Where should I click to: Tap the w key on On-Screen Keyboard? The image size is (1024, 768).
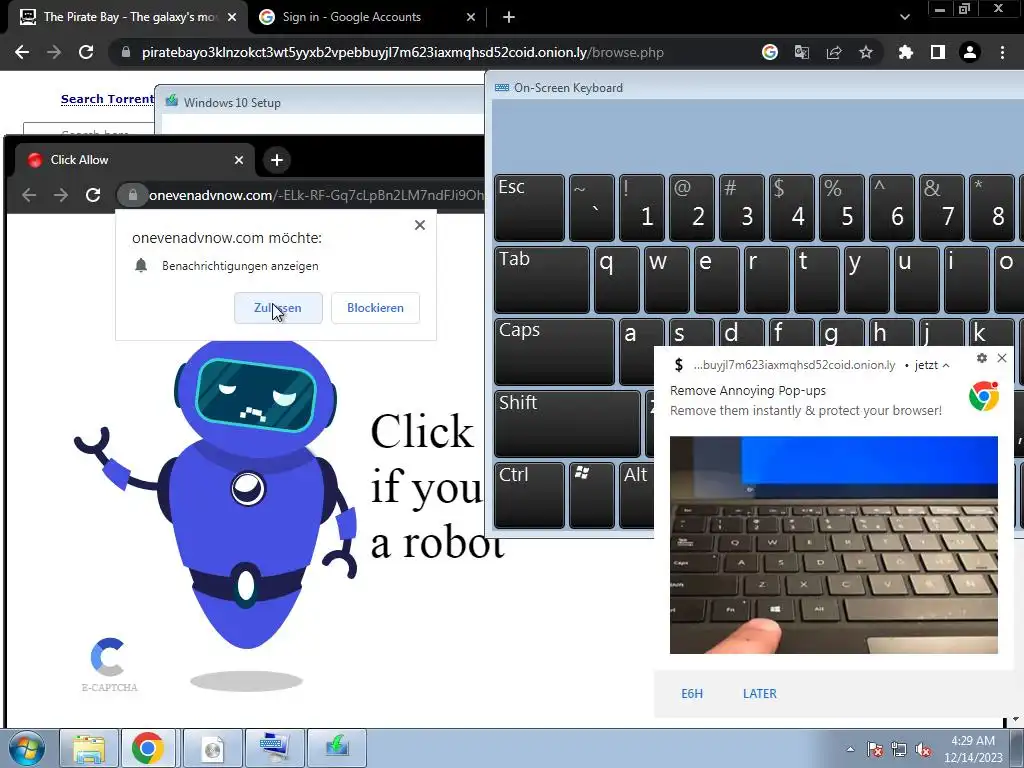[x=666, y=280]
